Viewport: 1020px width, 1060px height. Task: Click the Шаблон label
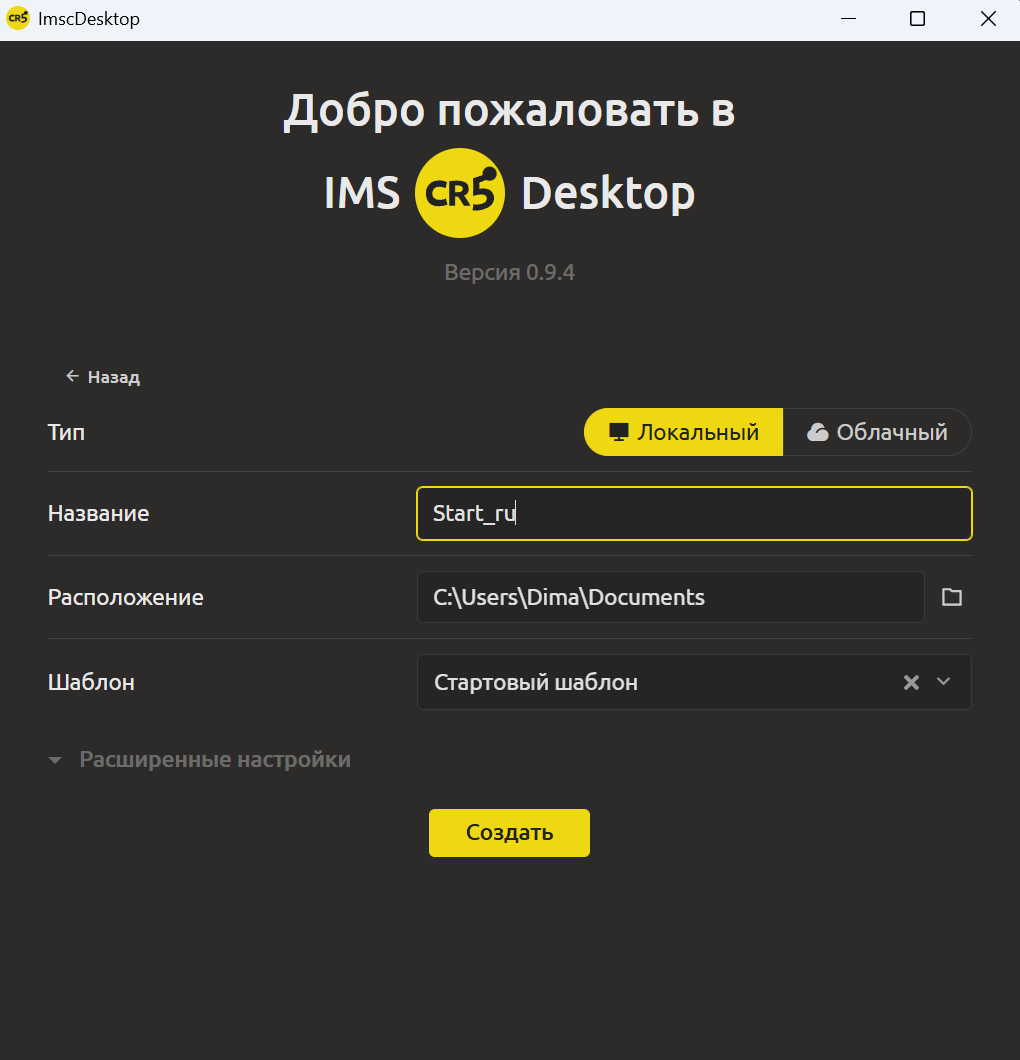[x=91, y=682]
